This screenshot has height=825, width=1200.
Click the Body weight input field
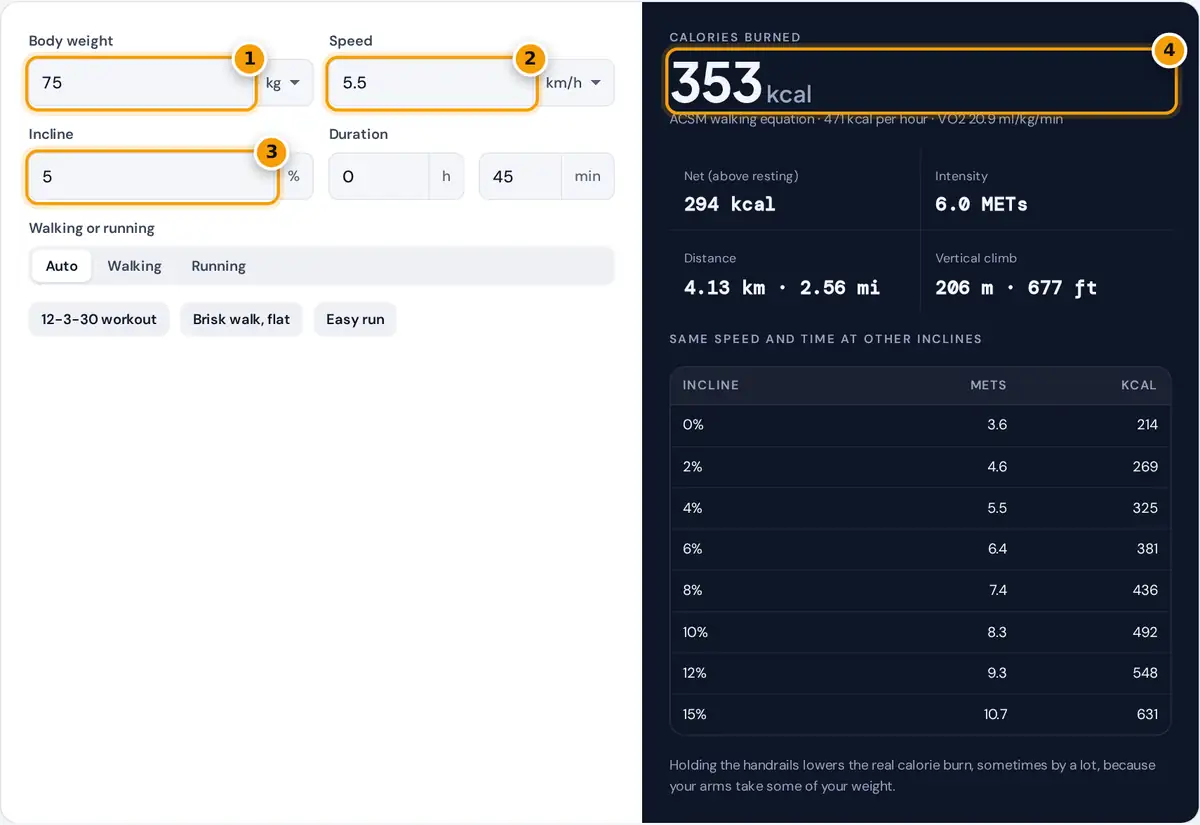pos(142,83)
